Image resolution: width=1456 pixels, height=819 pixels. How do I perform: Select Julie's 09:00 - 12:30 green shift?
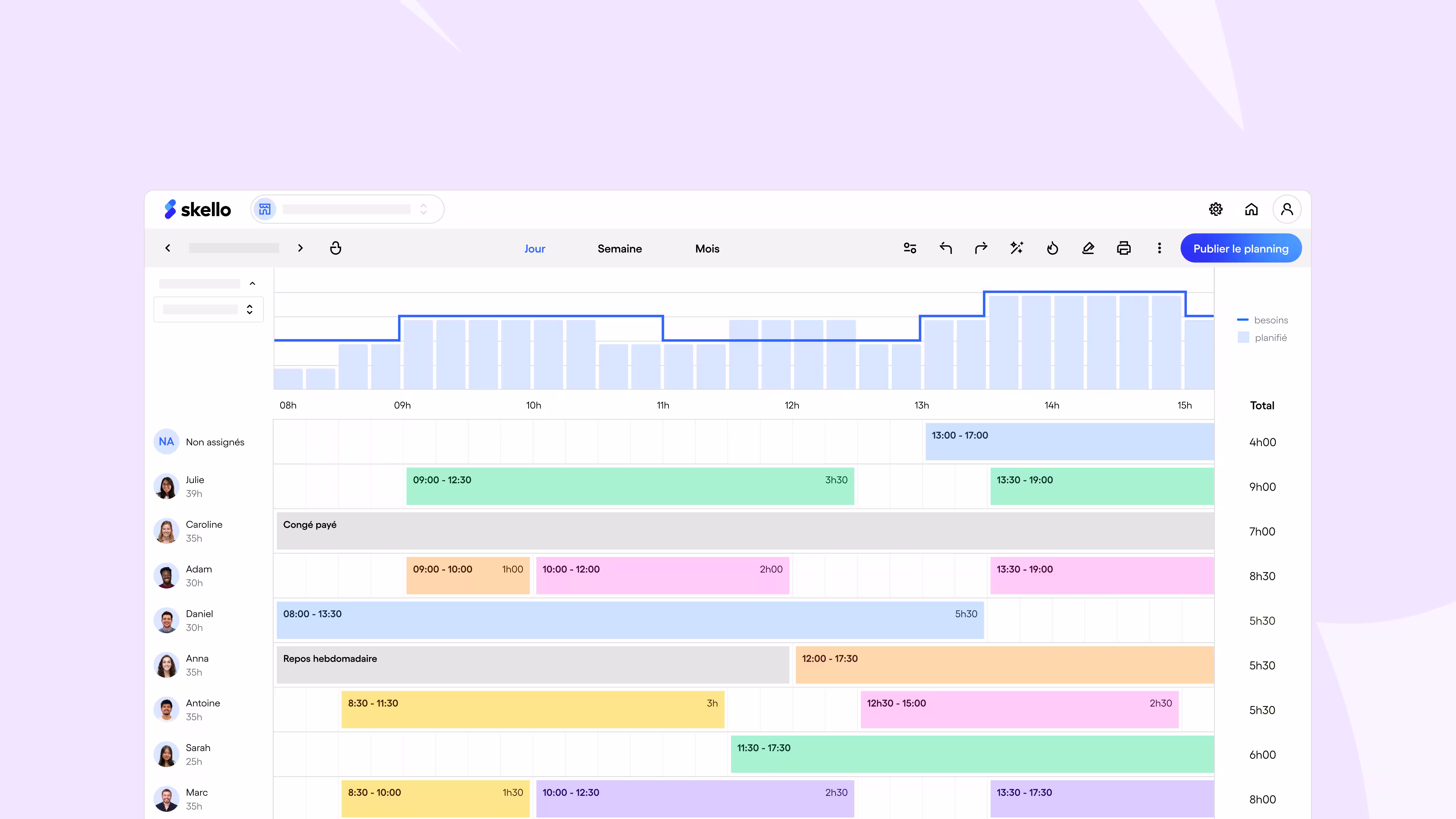pos(630,486)
